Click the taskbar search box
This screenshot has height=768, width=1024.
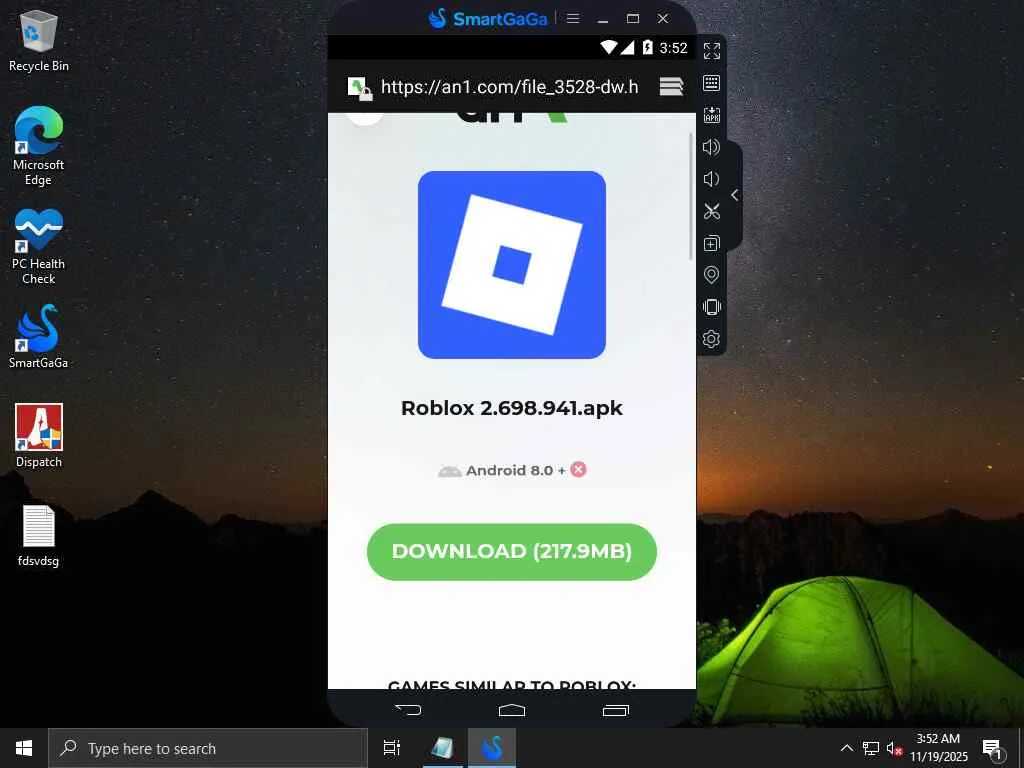coord(208,748)
